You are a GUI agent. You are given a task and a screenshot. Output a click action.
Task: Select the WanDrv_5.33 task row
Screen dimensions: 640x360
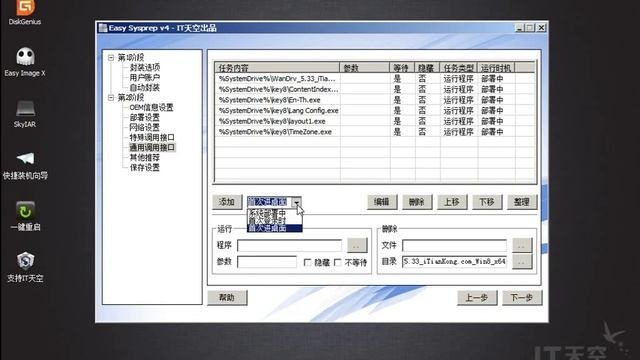click(375, 79)
